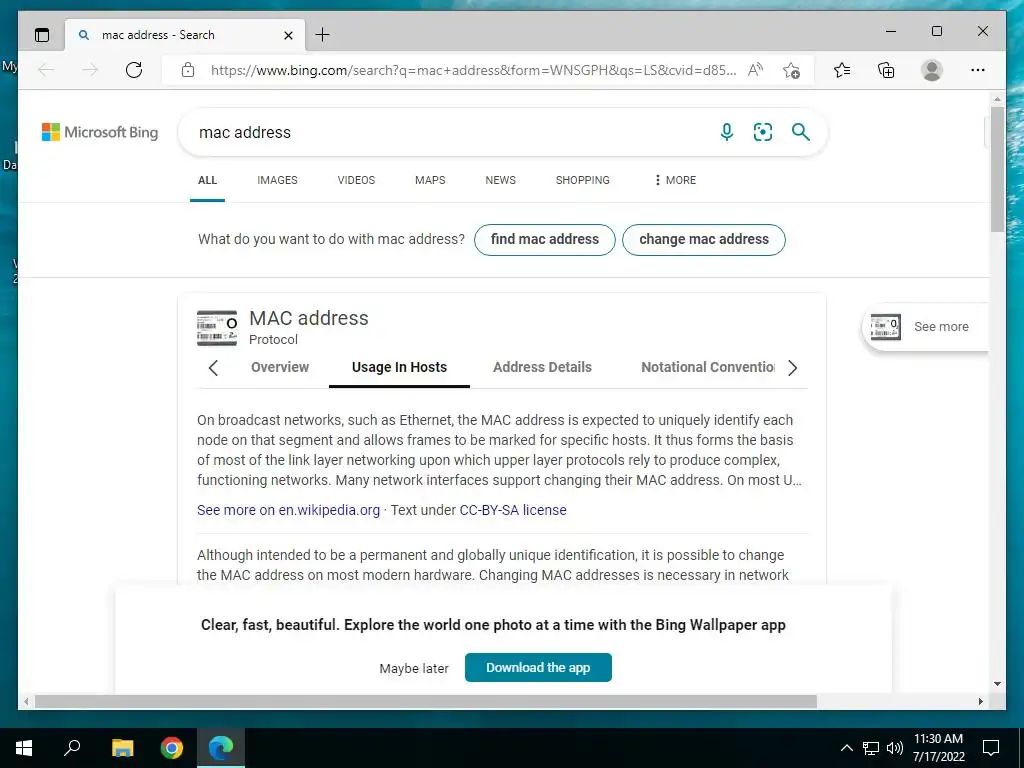
Task: Open the Windows Start menu
Action: (24, 748)
